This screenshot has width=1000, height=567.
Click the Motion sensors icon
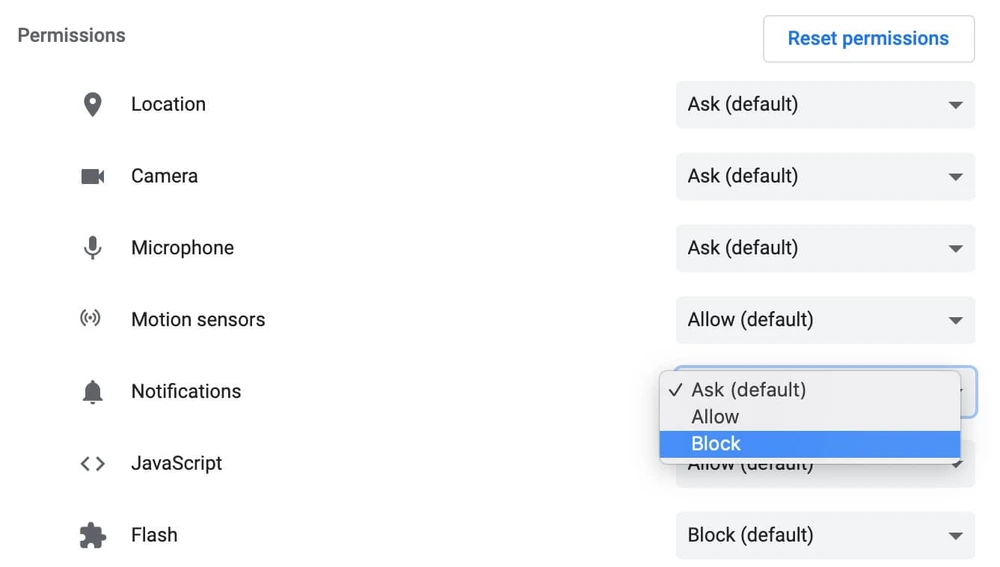tap(92, 320)
